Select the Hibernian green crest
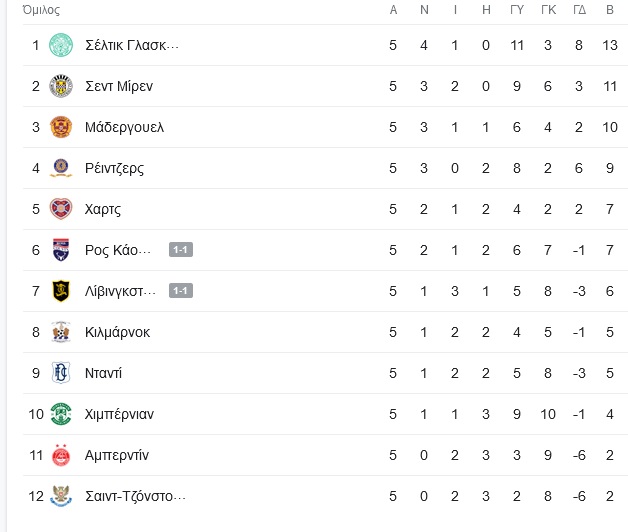 pos(61,414)
